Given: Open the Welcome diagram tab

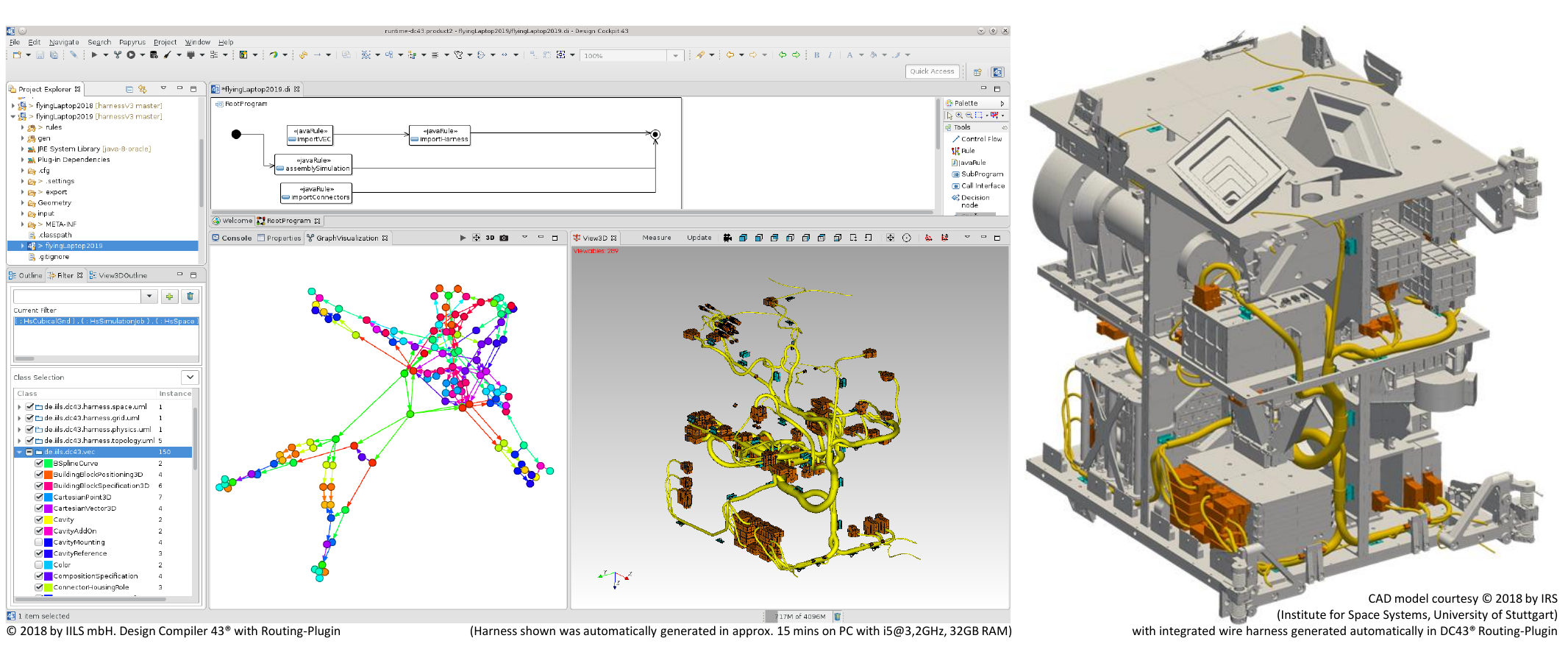Looking at the screenshot, I should point(232,221).
